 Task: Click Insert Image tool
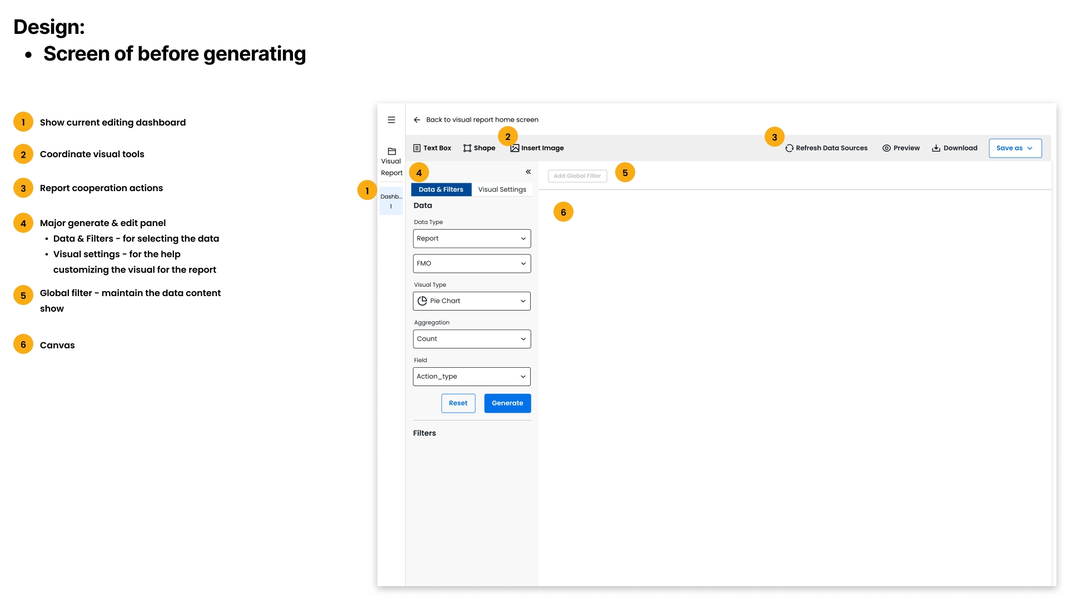click(537, 148)
